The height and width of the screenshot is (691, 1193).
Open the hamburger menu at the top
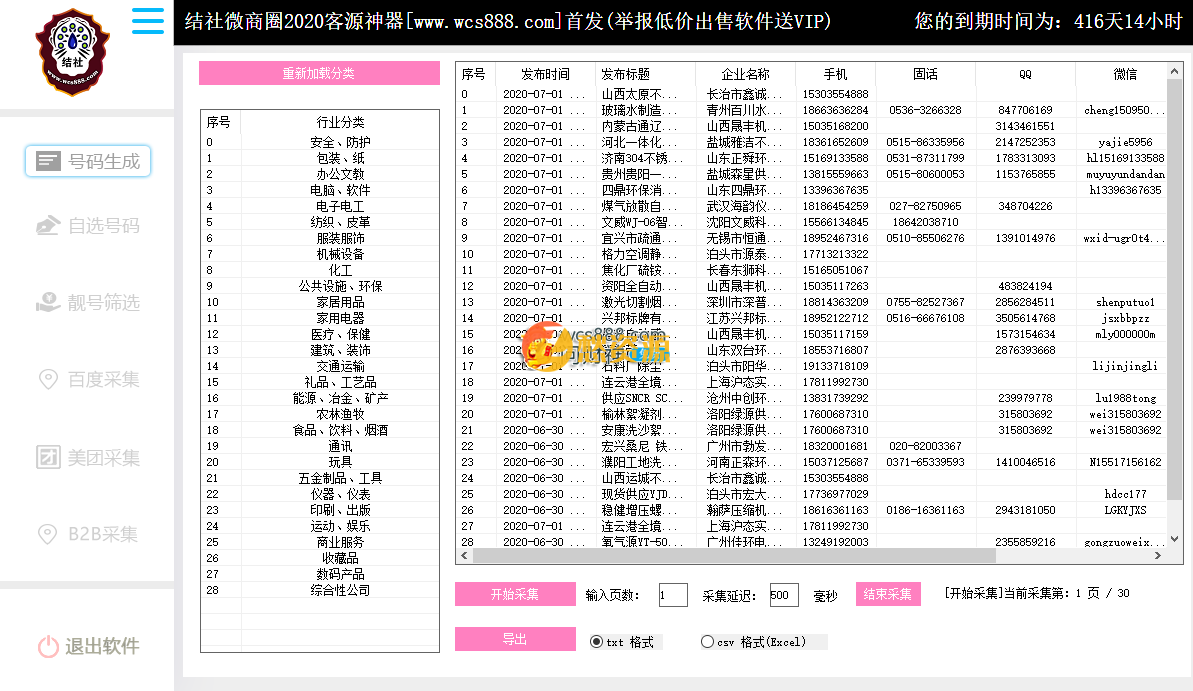click(147, 21)
